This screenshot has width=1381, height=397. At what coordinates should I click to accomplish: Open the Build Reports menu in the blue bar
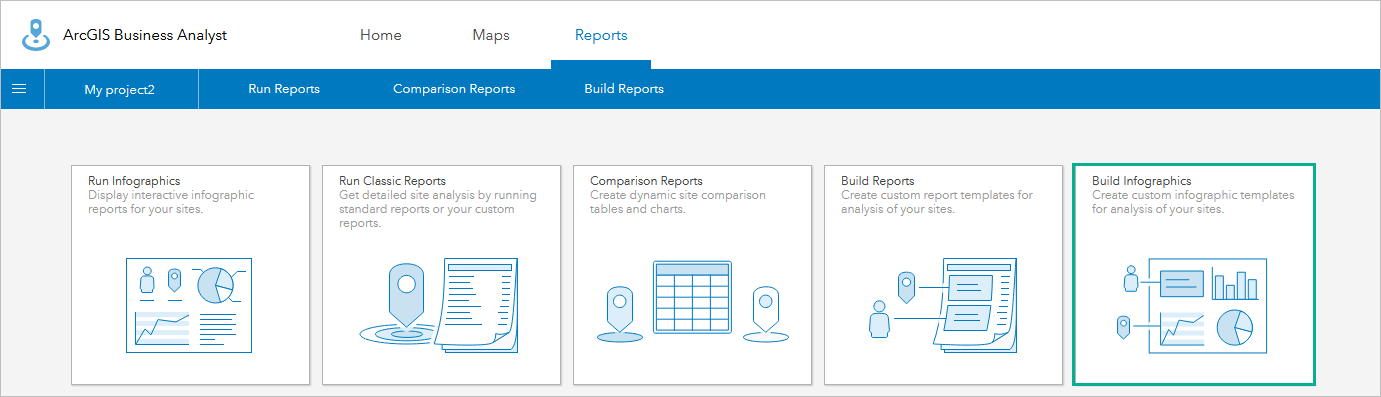624,89
